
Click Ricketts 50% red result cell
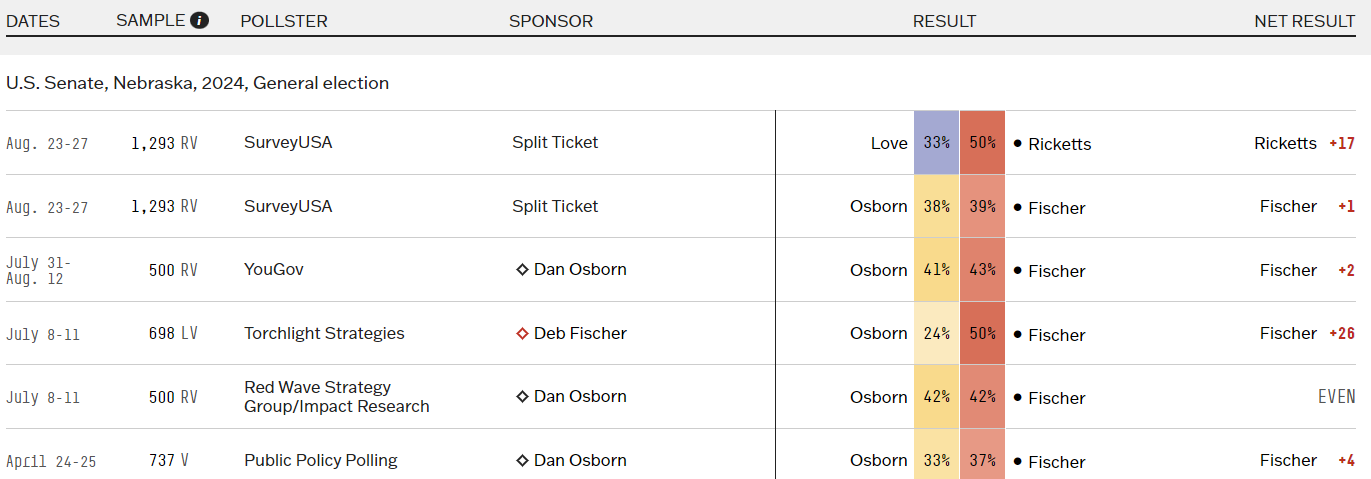coord(982,142)
